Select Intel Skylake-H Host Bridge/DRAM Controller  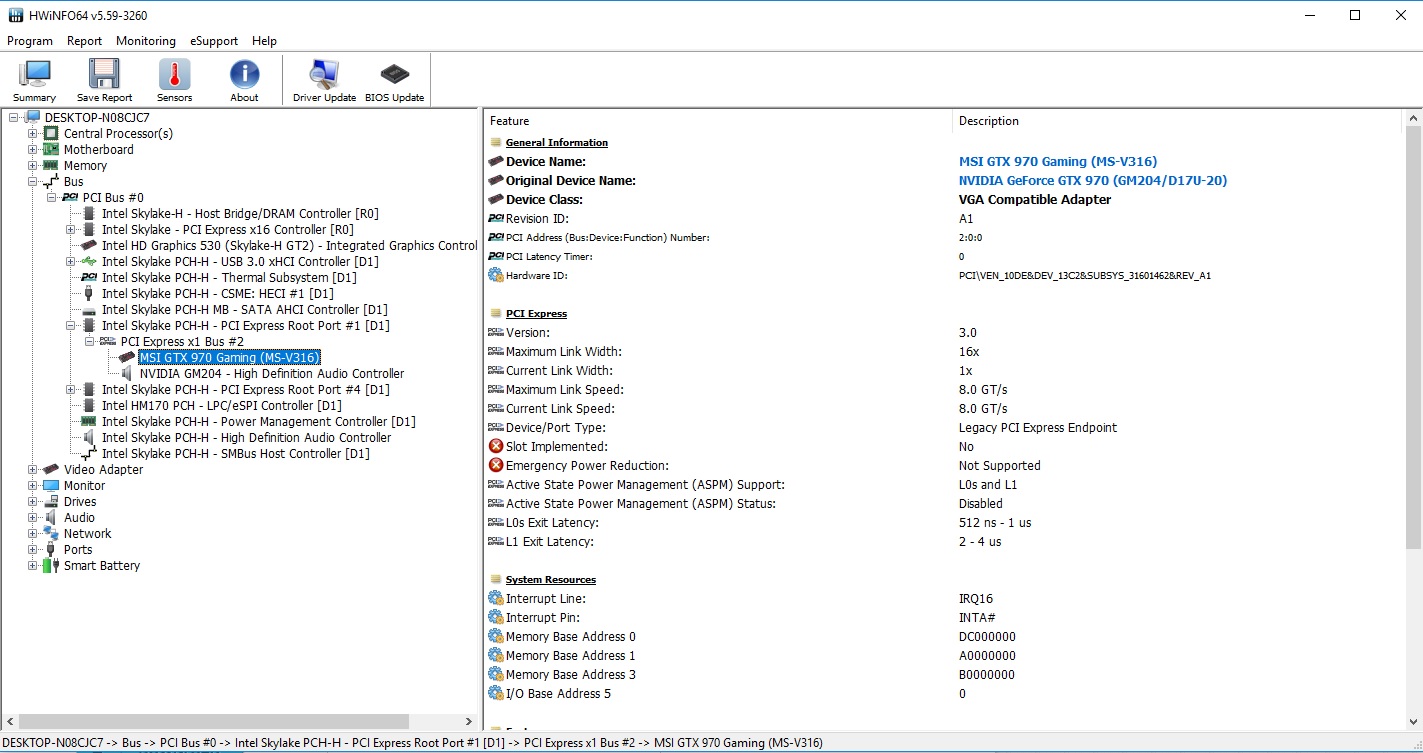point(240,214)
